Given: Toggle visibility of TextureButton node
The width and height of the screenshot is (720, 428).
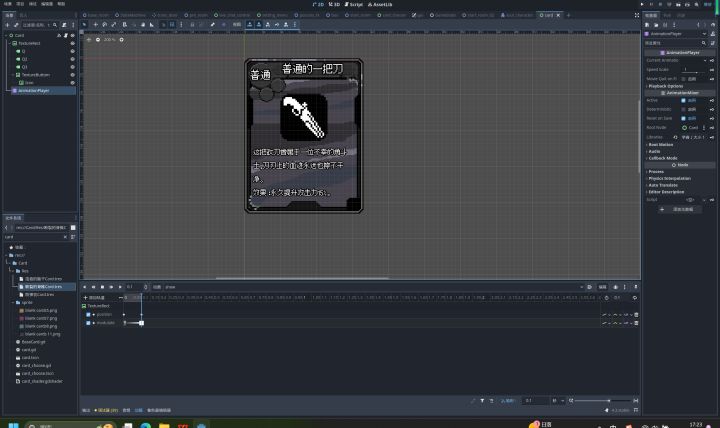Looking at the screenshot, I should coord(72,75).
